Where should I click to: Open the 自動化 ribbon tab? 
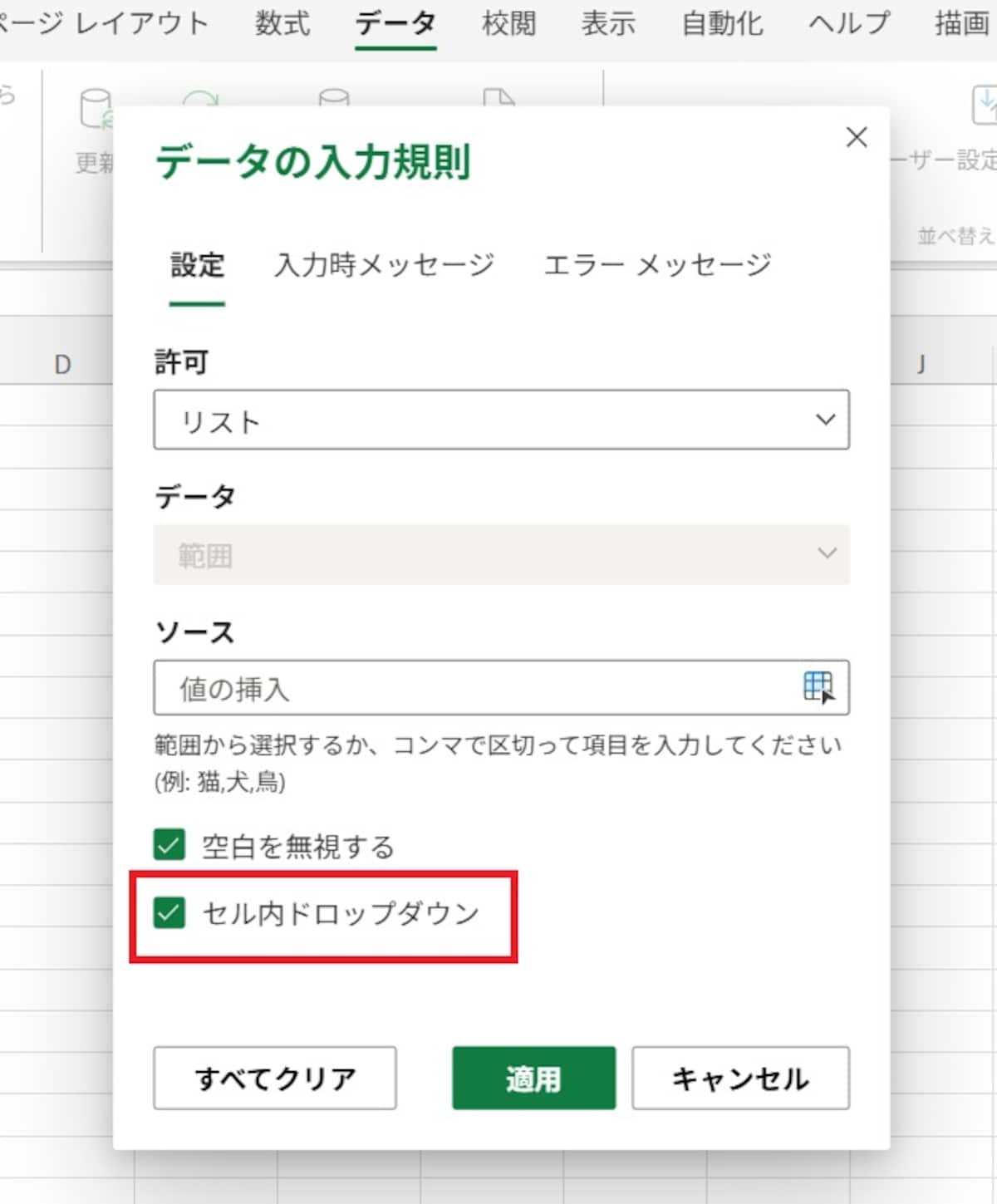click(x=721, y=23)
